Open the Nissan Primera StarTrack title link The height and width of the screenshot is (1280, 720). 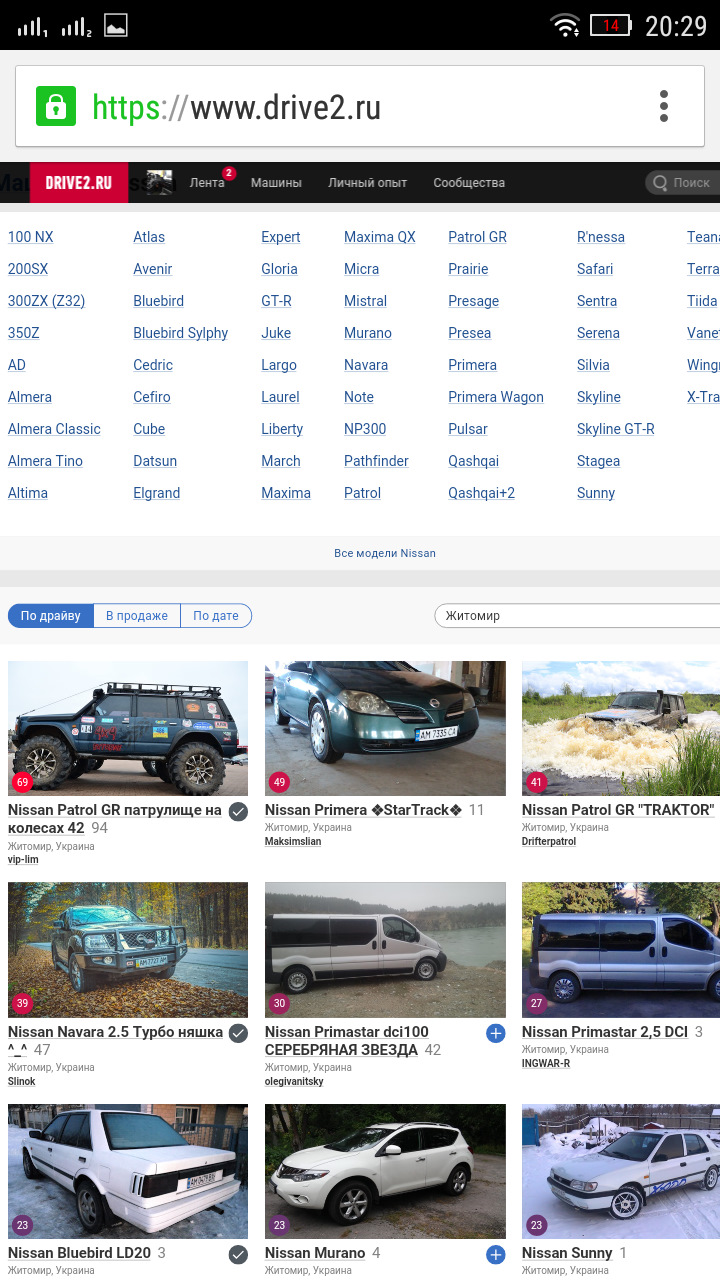pos(364,810)
